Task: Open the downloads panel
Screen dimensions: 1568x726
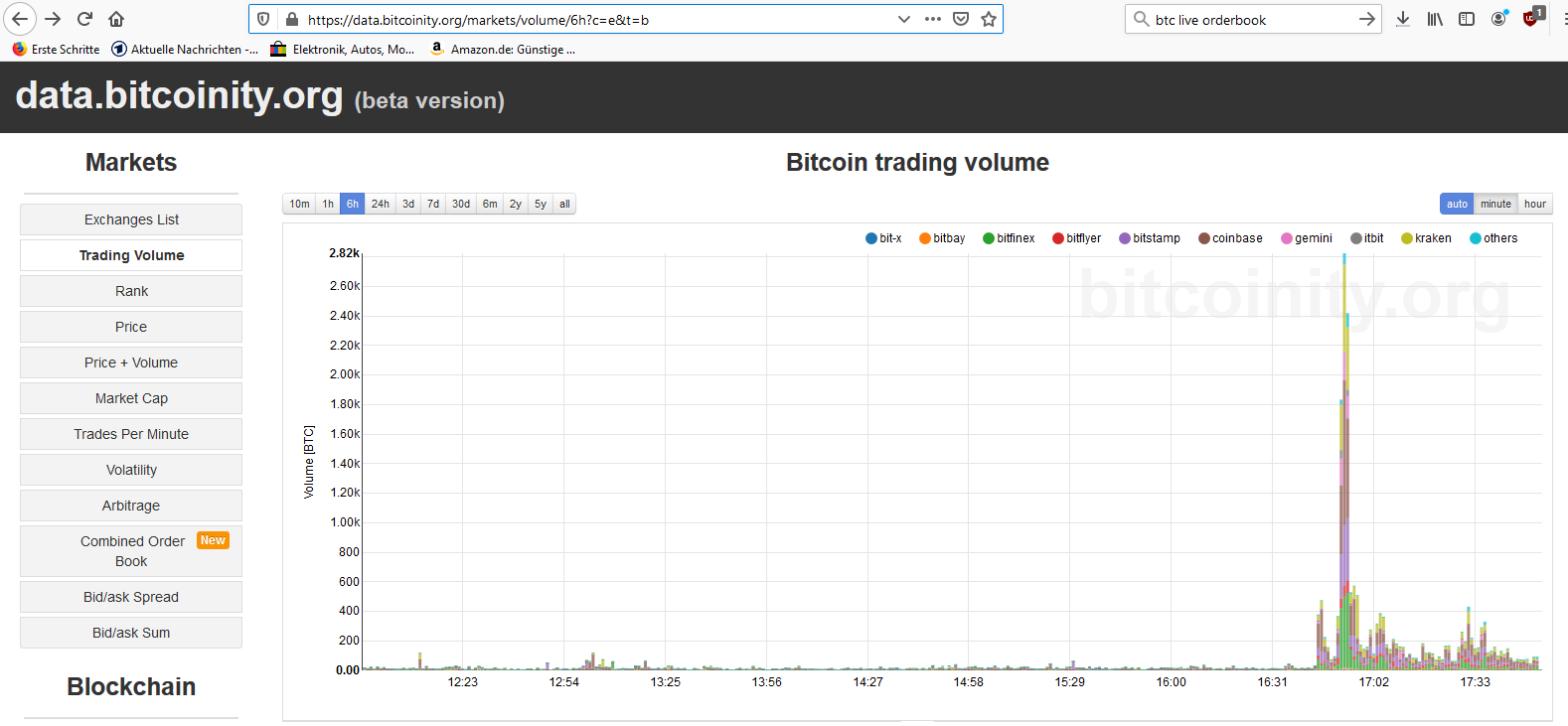Action: 1403,19
